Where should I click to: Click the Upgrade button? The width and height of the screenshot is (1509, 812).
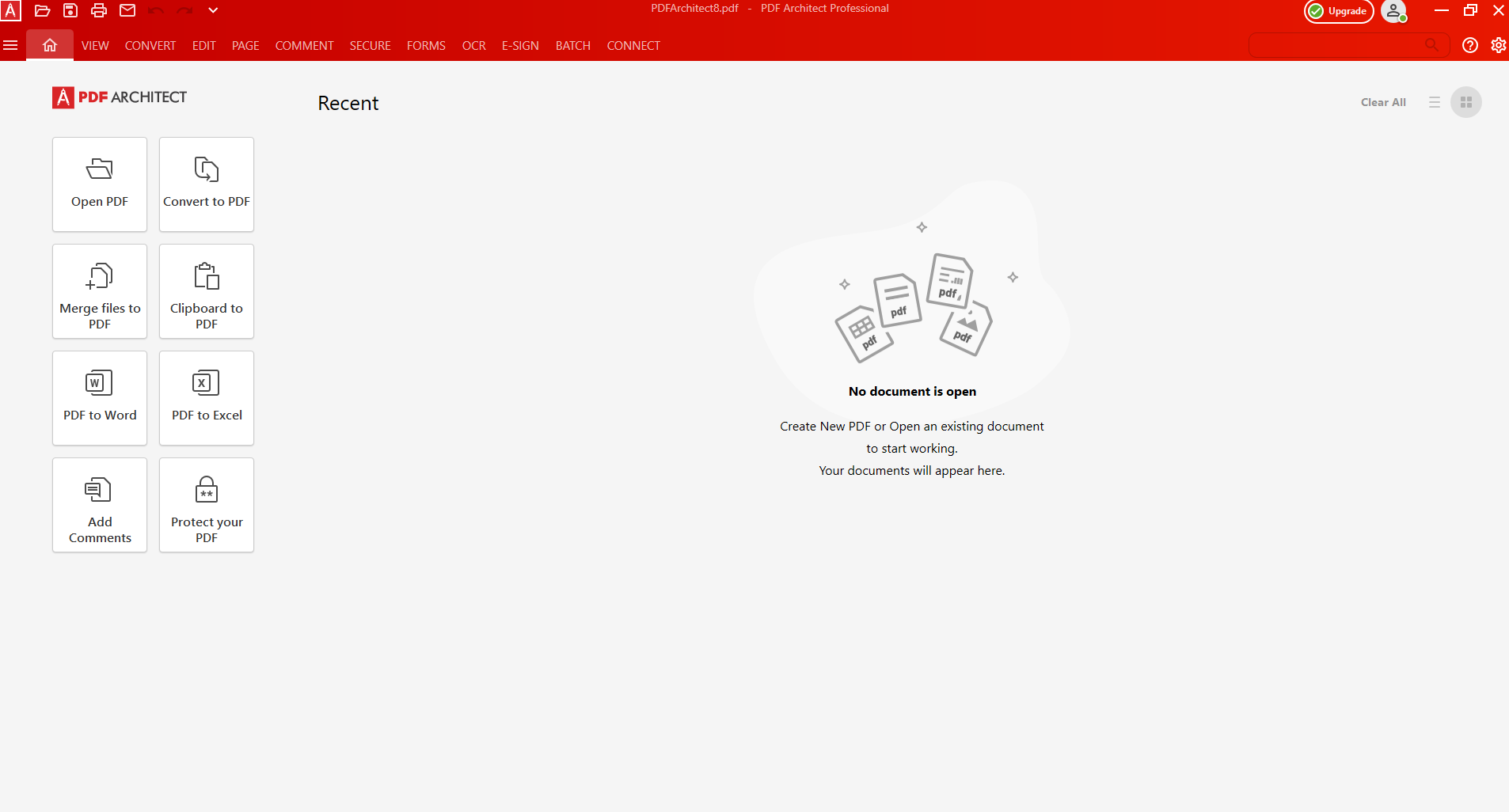point(1339,11)
